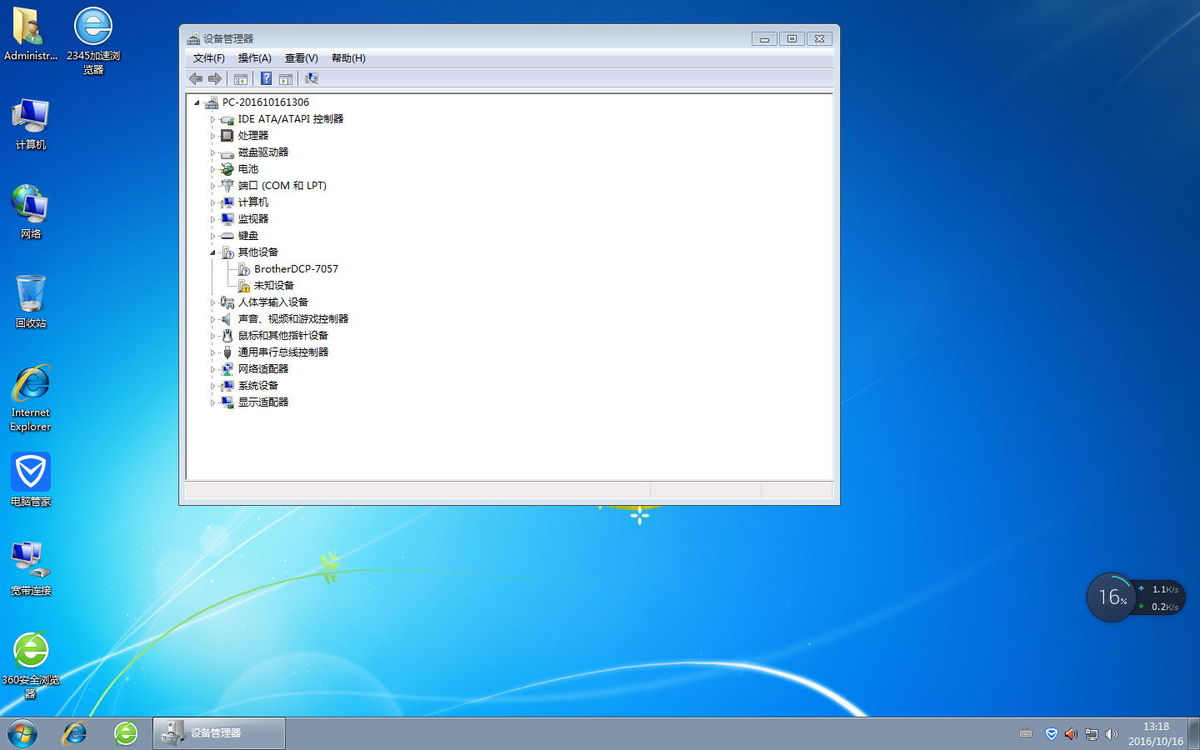Screen dimensions: 1200x750
Task: Expand the 处理器 category
Action: point(213,135)
